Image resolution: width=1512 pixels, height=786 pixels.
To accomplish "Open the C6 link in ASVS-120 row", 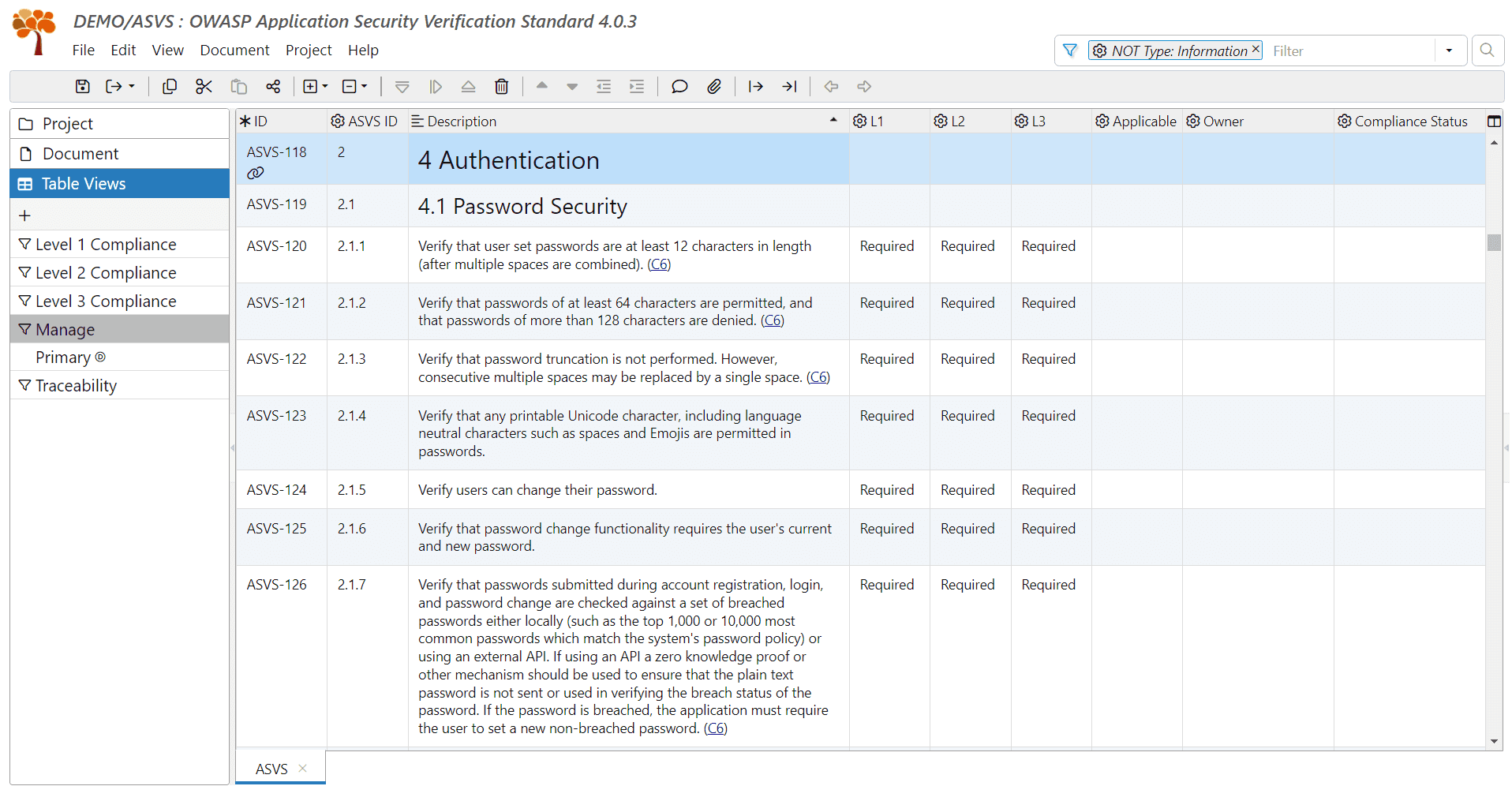I will coord(659,264).
